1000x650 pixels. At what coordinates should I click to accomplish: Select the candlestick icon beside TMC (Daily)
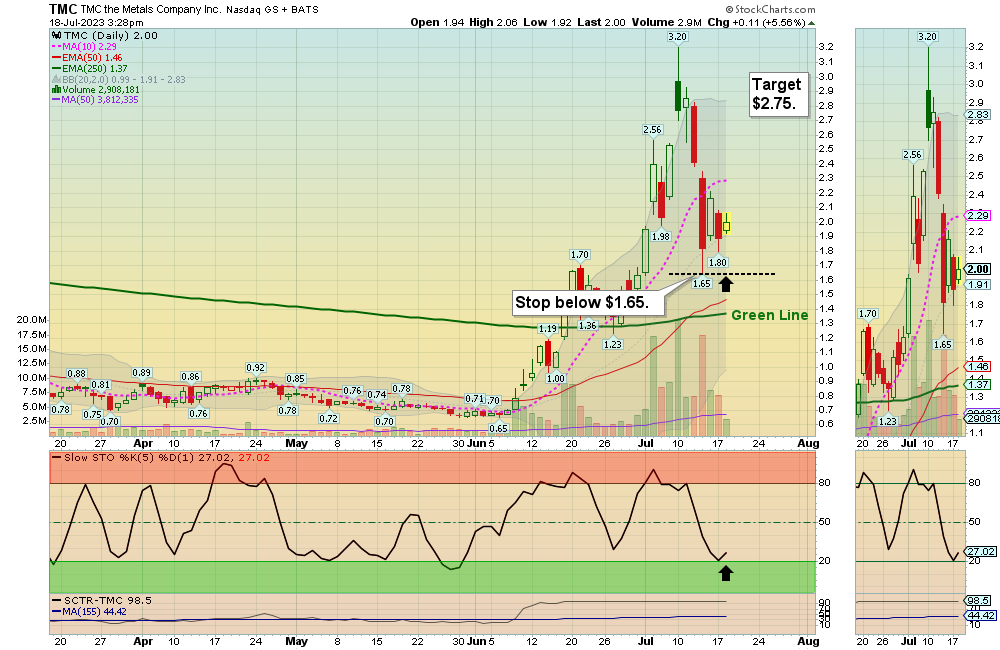tap(56, 35)
